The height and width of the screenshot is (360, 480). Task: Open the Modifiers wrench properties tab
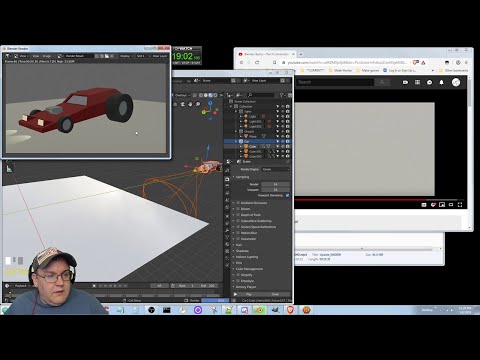227,230
